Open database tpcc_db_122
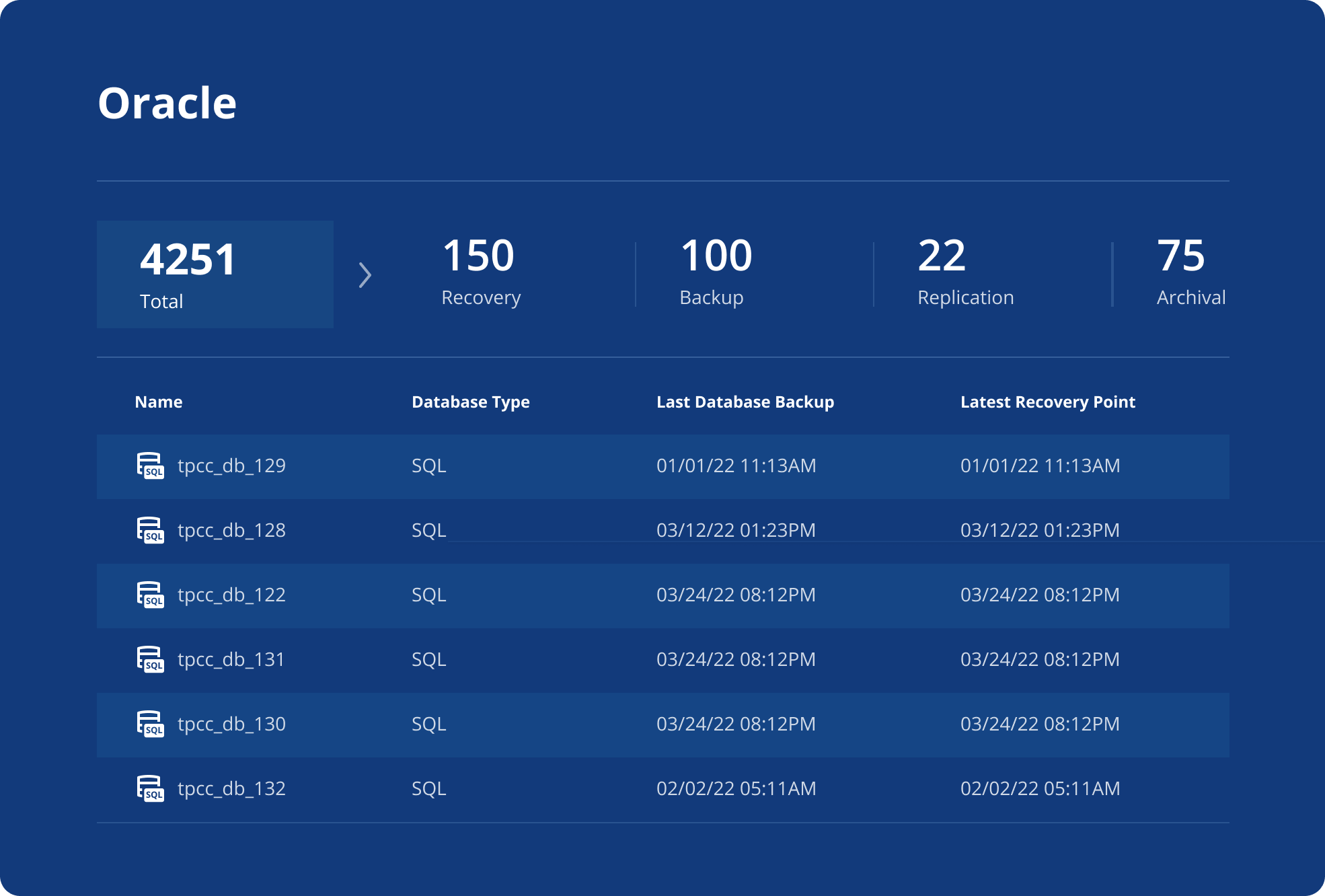 coord(231,595)
